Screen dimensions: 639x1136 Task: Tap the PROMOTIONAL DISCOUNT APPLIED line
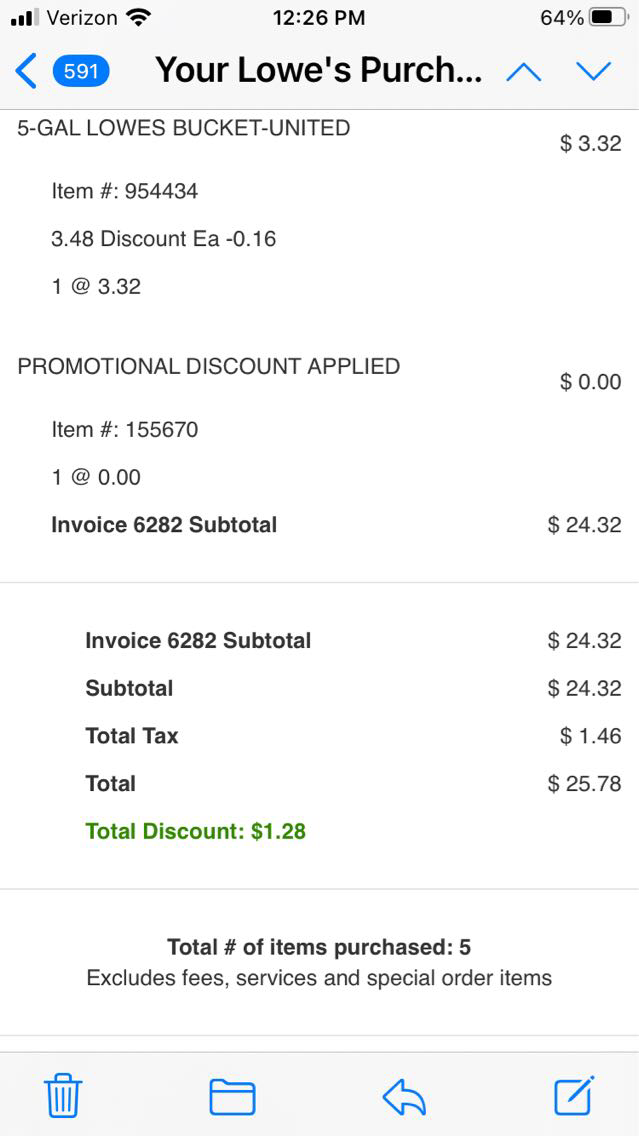point(208,366)
